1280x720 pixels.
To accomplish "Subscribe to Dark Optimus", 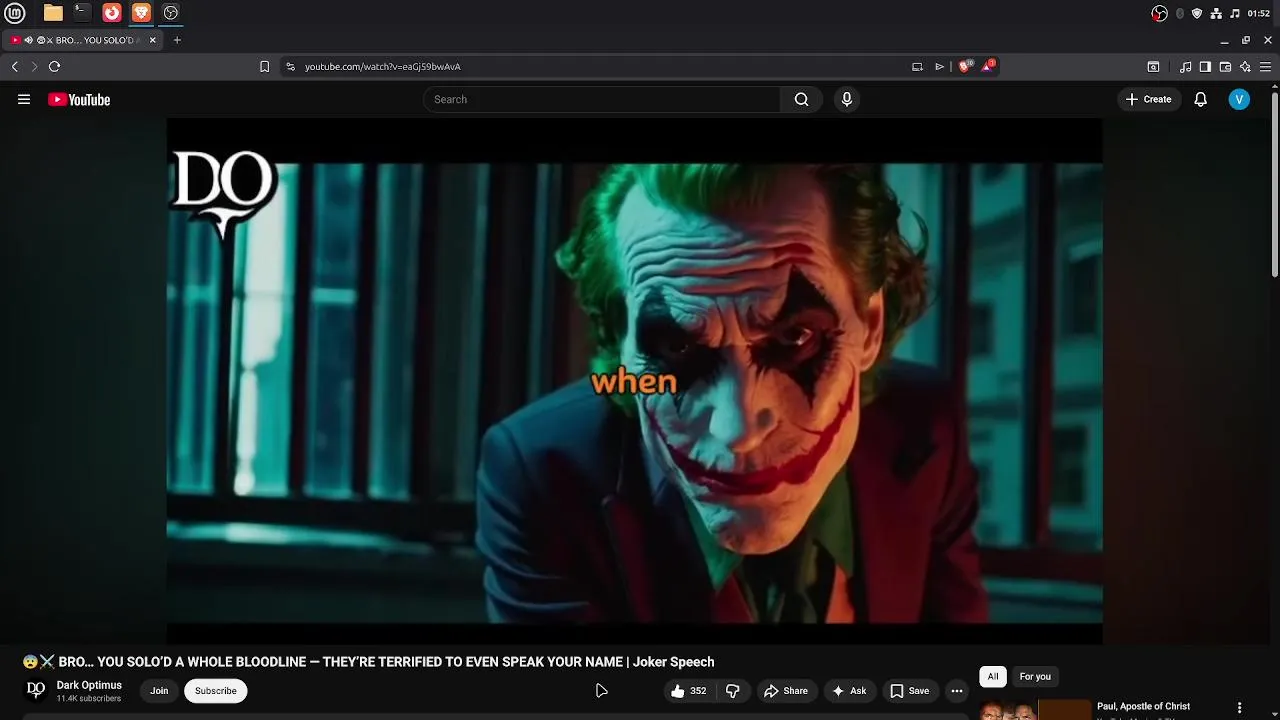I will 216,691.
